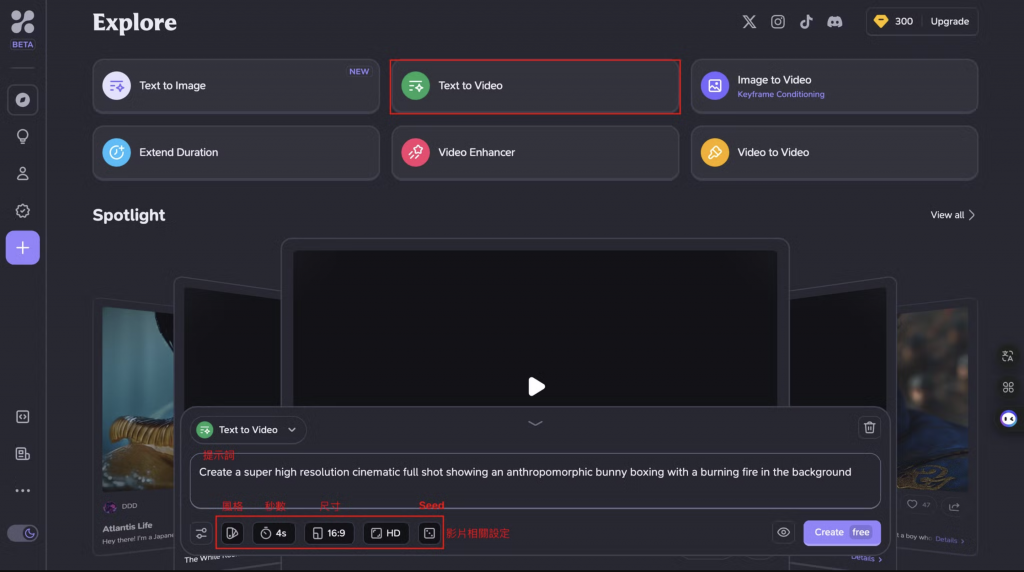1024x572 pixels.
Task: Open the chat assistant robot icon
Action: click(x=1008, y=419)
